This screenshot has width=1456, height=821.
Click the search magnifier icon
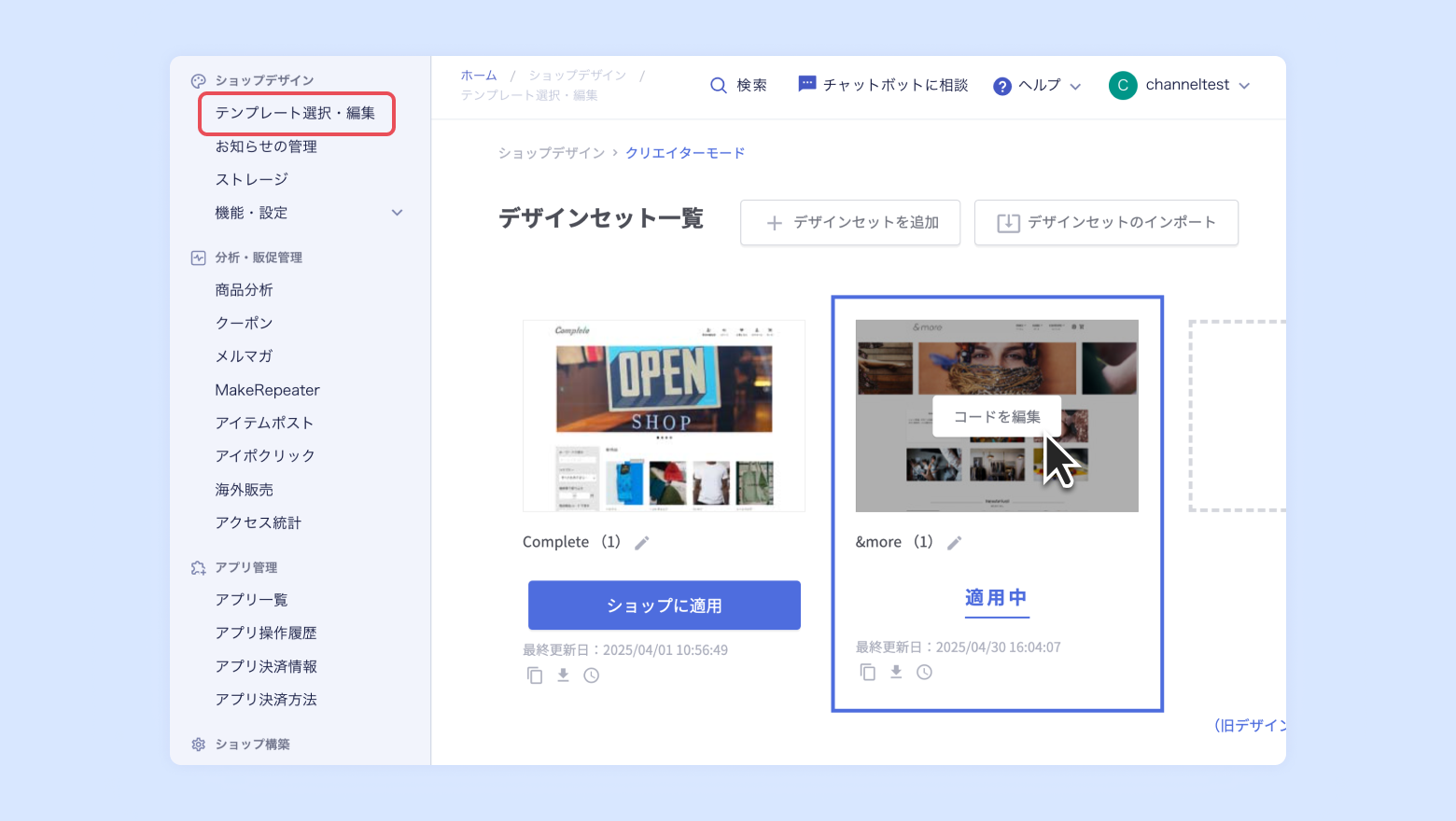point(718,85)
